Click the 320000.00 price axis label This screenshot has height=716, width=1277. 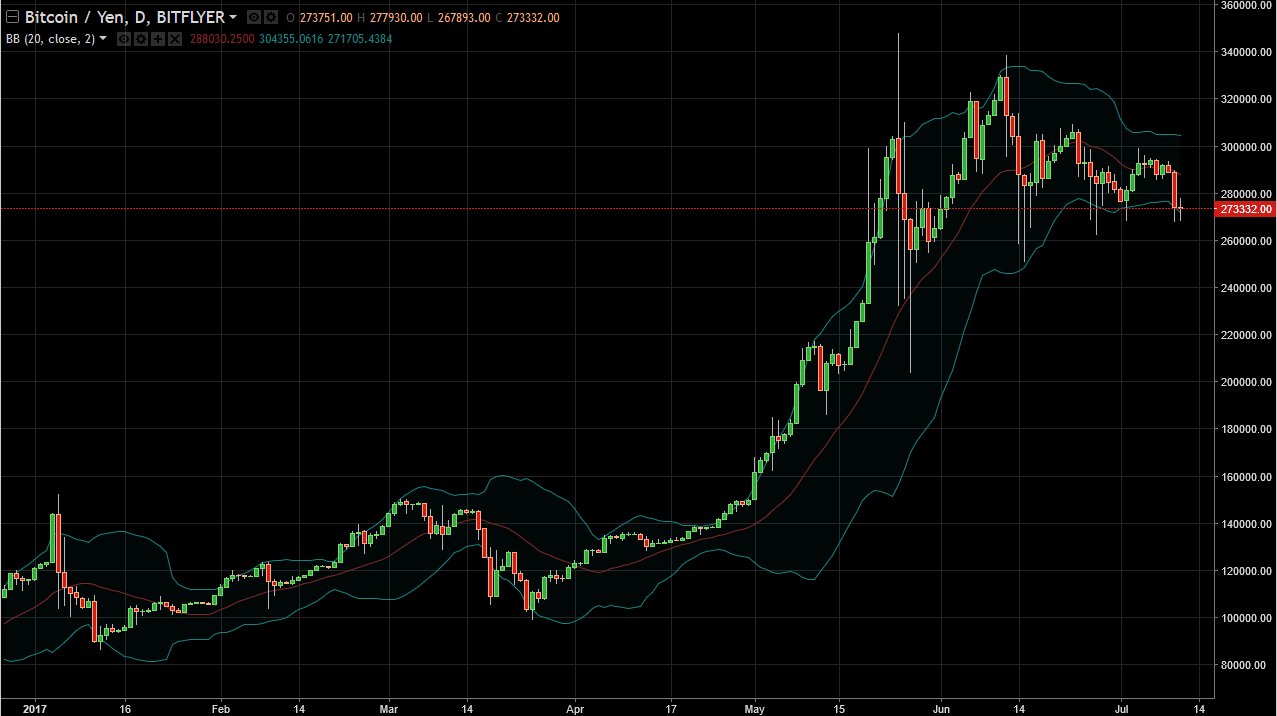(x=1245, y=99)
